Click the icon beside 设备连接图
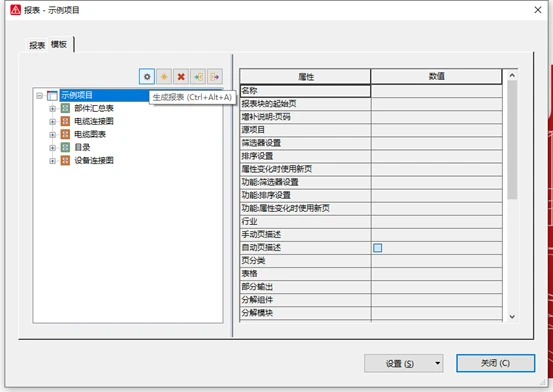Viewport: 553px width, 392px height. click(65, 160)
